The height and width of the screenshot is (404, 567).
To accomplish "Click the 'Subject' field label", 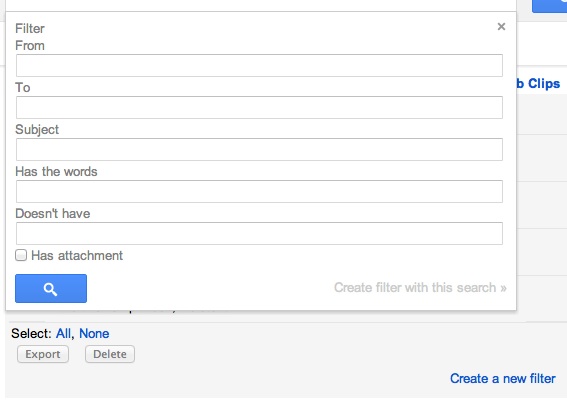I will pyautogui.click(x=37, y=129).
